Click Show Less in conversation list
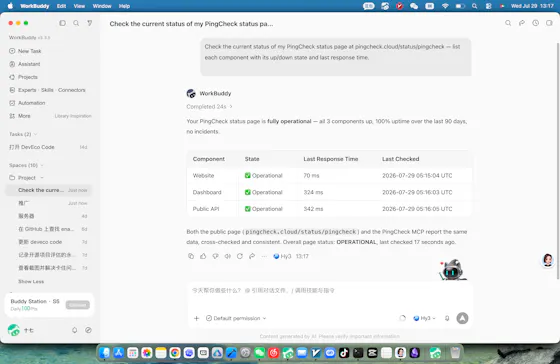 pyautogui.click(x=31, y=281)
